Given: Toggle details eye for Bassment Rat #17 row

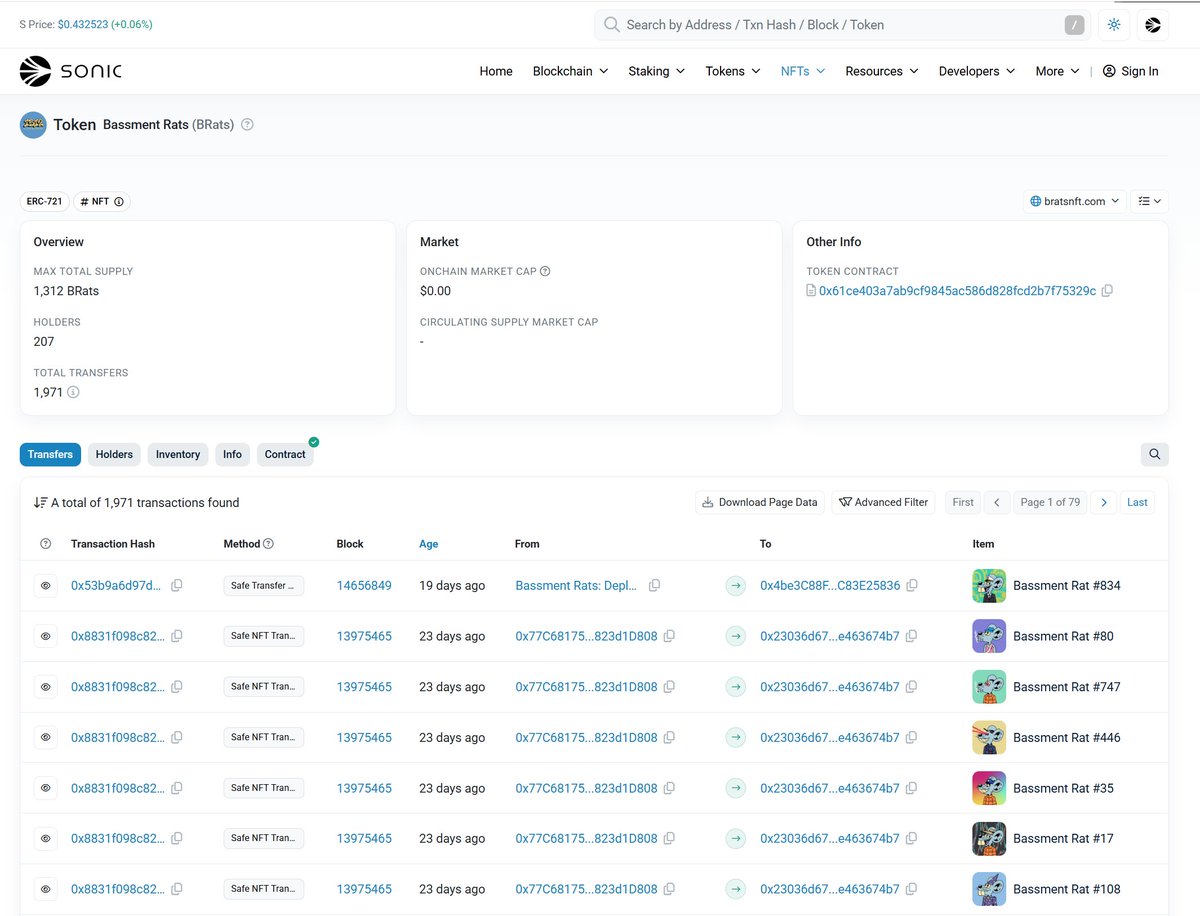Looking at the screenshot, I should pos(45,838).
